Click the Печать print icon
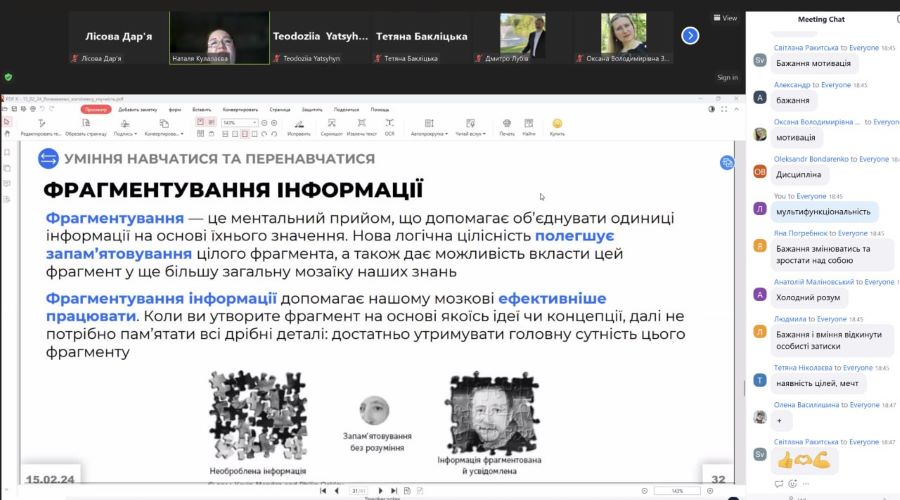 pyautogui.click(x=507, y=126)
